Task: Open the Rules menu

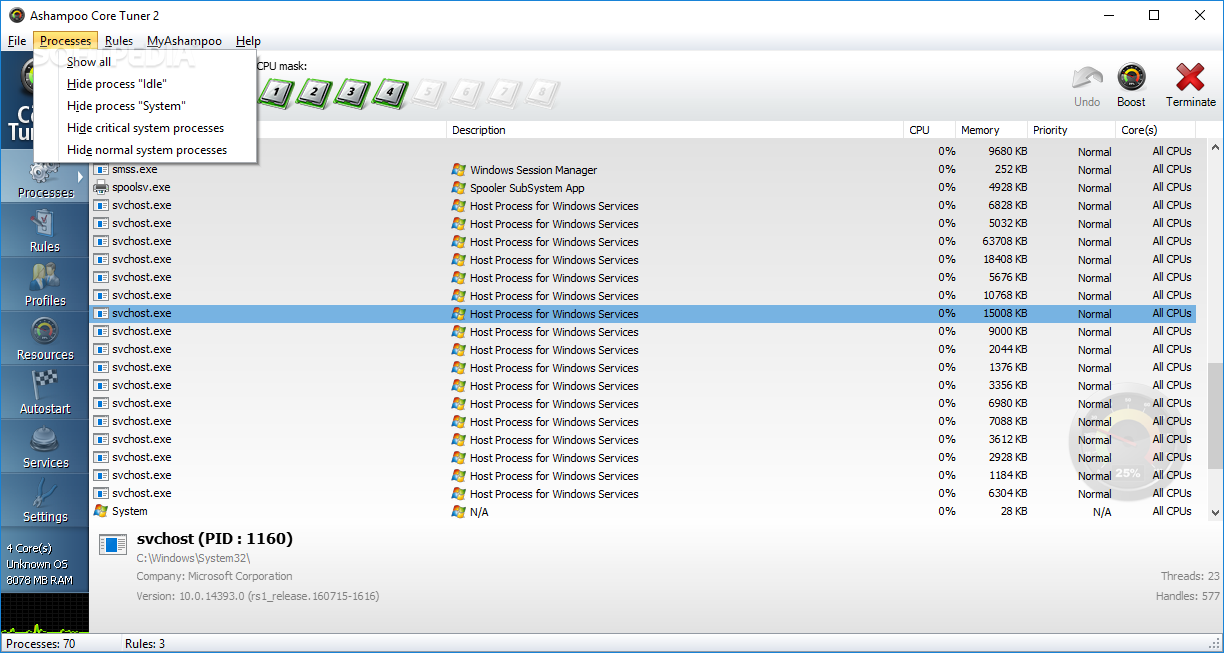Action: pyautogui.click(x=119, y=41)
